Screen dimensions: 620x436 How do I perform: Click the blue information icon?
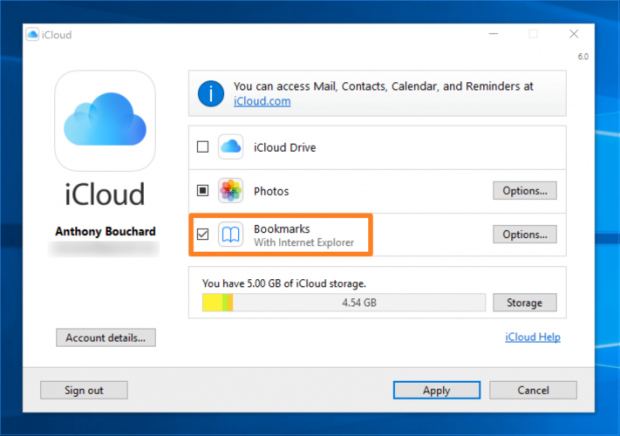click(211, 94)
